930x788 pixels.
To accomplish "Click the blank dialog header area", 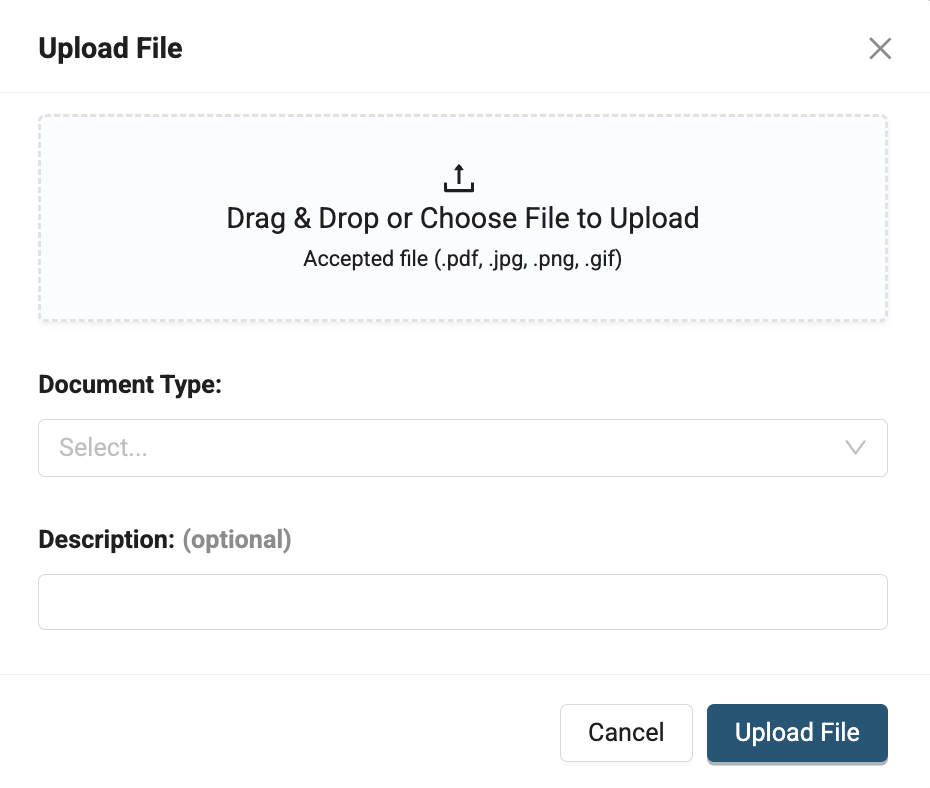I will pos(500,48).
